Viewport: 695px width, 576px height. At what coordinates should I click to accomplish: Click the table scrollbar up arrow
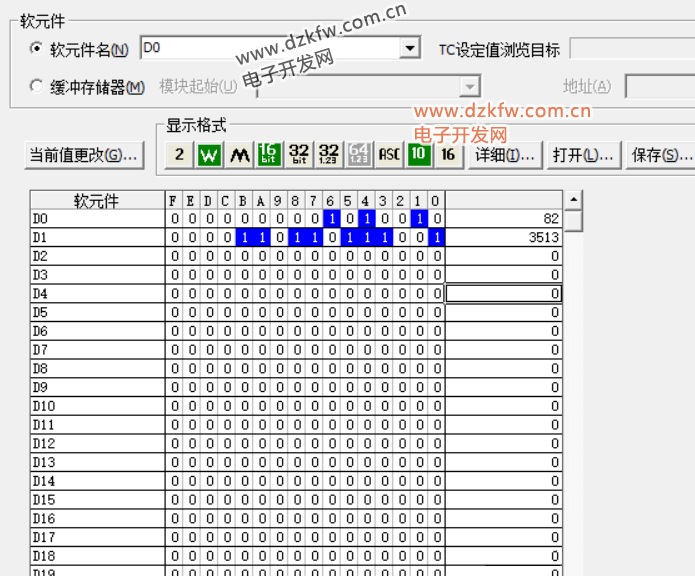pyautogui.click(x=573, y=200)
